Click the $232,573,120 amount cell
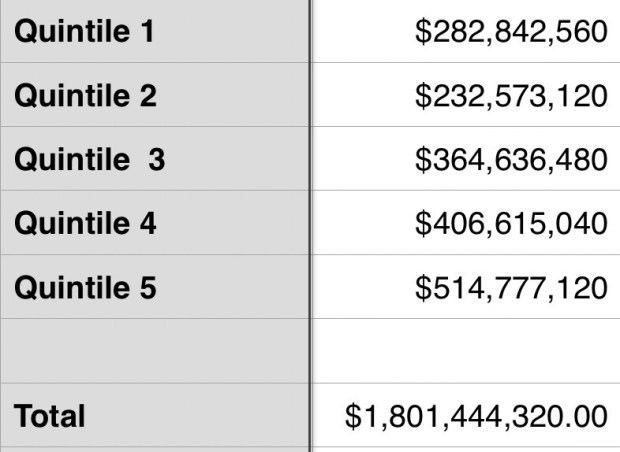 pos(465,95)
